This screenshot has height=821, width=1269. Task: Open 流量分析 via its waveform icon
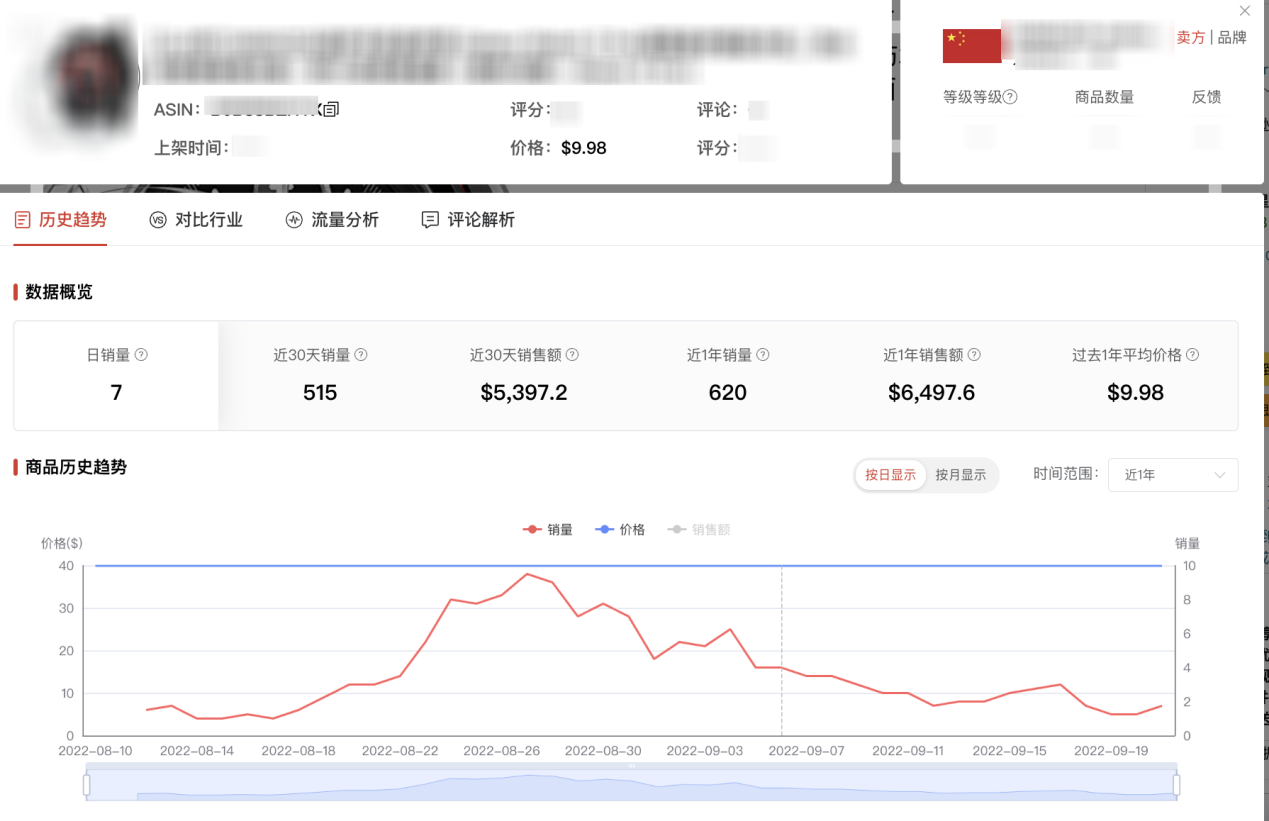click(x=293, y=220)
